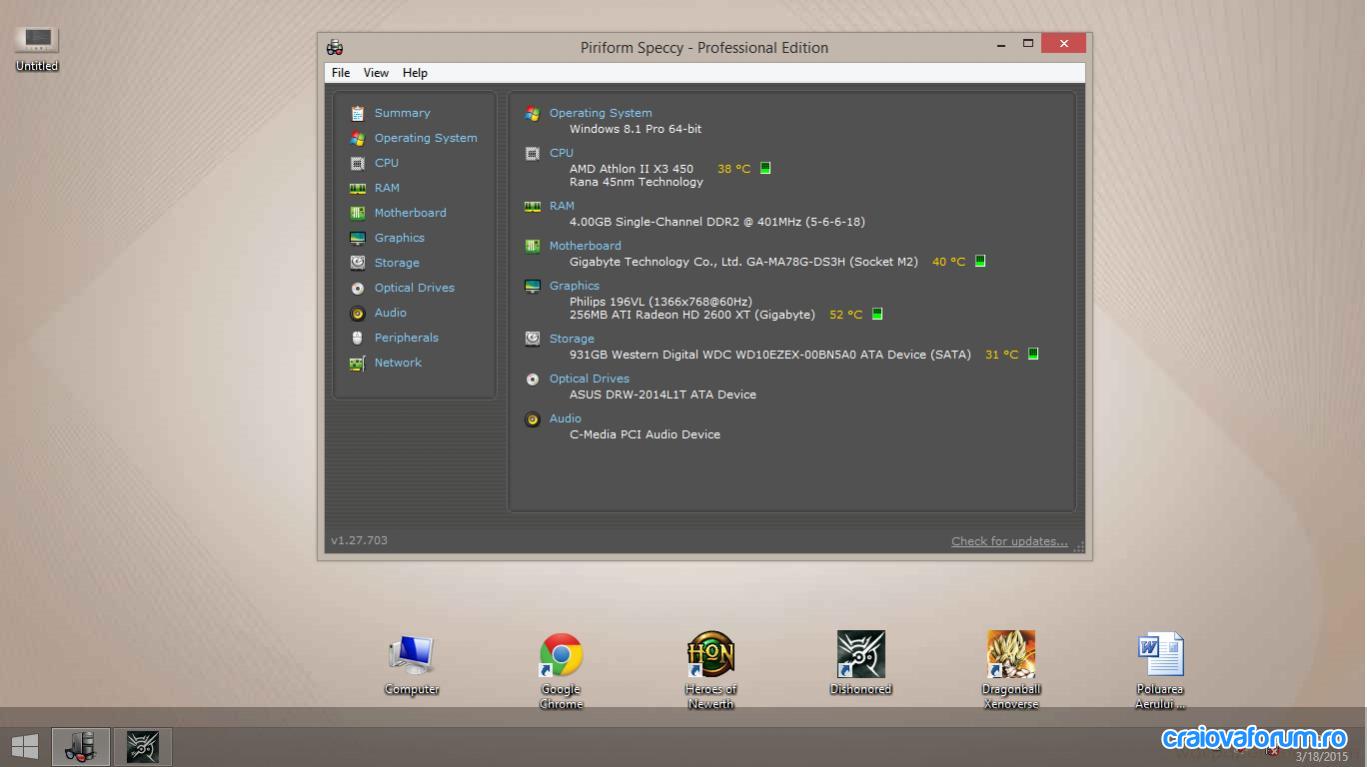Screen dimensions: 1367x767
Task: Click the Network card icon in sidebar
Action: [357, 363]
